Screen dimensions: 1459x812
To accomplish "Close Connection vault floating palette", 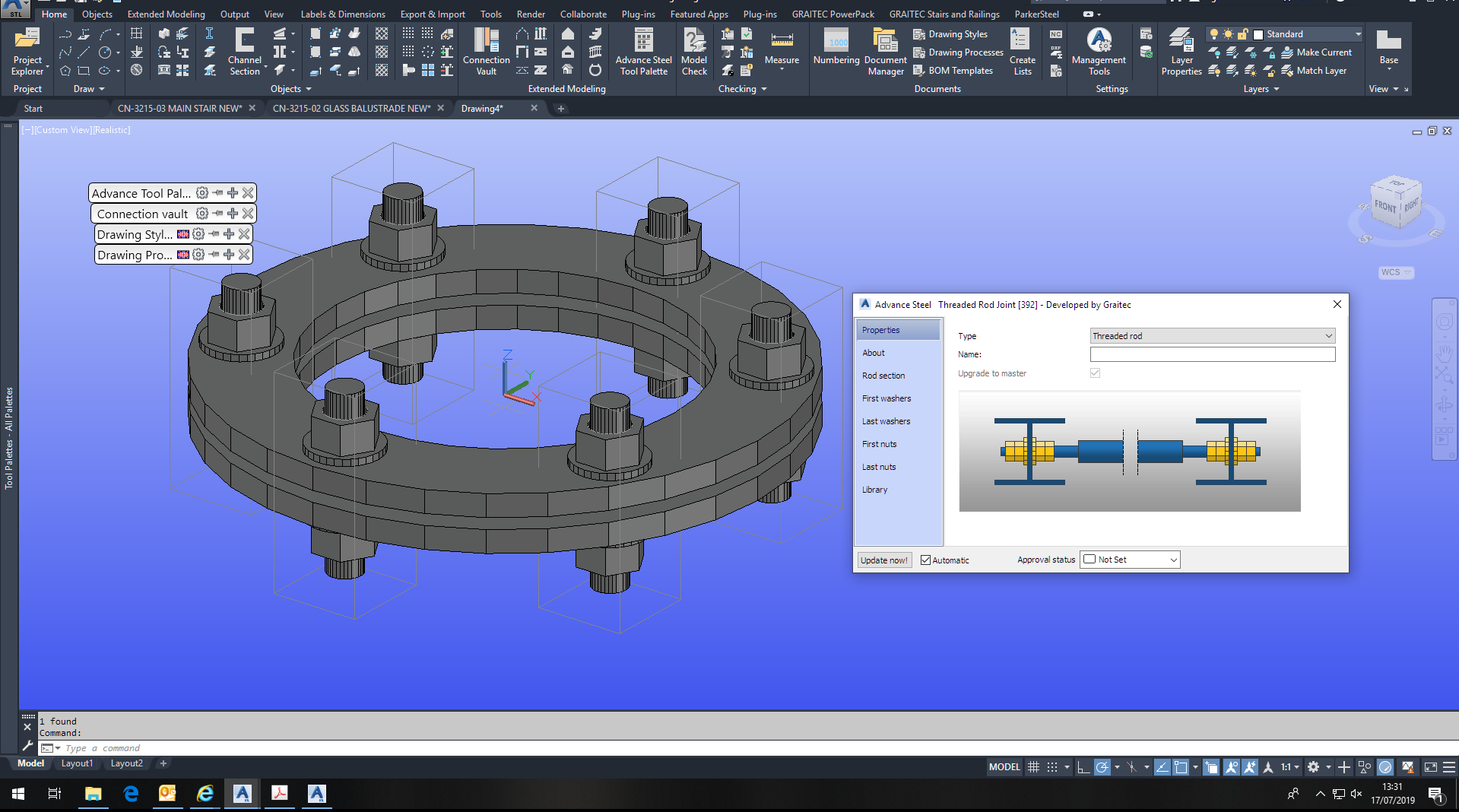I will point(248,214).
